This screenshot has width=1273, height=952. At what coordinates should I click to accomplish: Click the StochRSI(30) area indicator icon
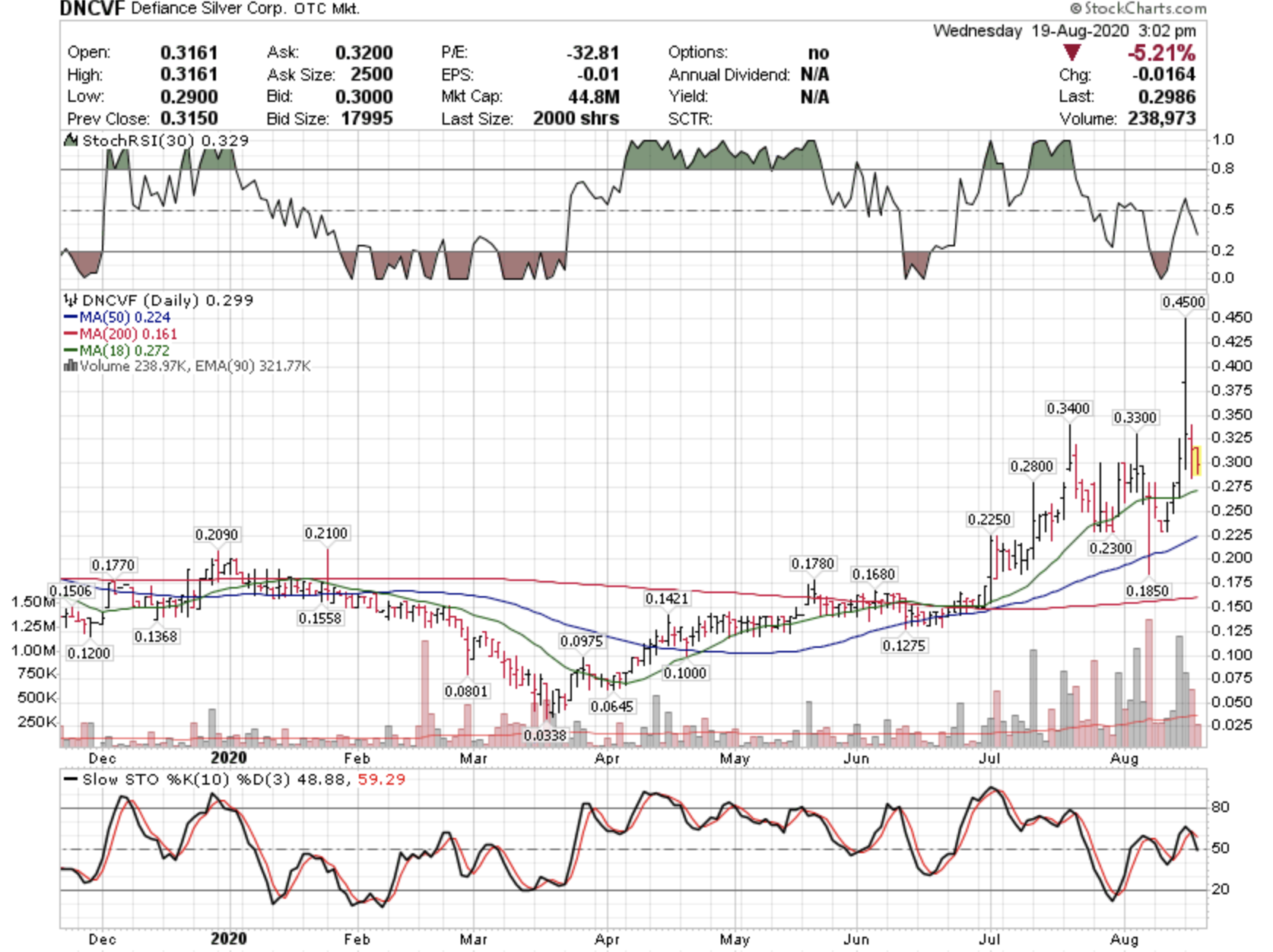pyautogui.click(x=71, y=140)
